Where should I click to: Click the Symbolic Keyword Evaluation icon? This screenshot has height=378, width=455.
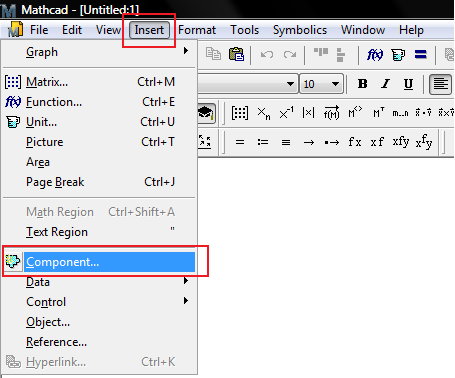point(332,143)
